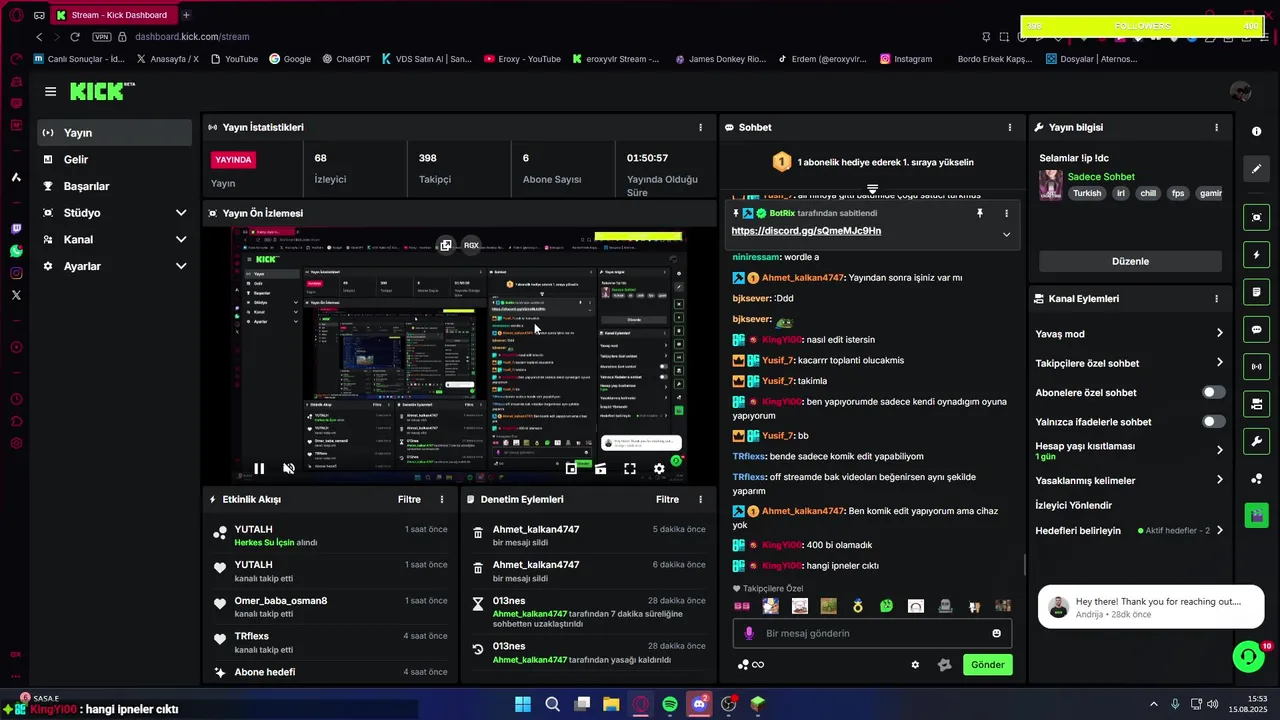This screenshot has height=720, width=1280.
Task: Open the user avatar menu
Action: 1241,91
